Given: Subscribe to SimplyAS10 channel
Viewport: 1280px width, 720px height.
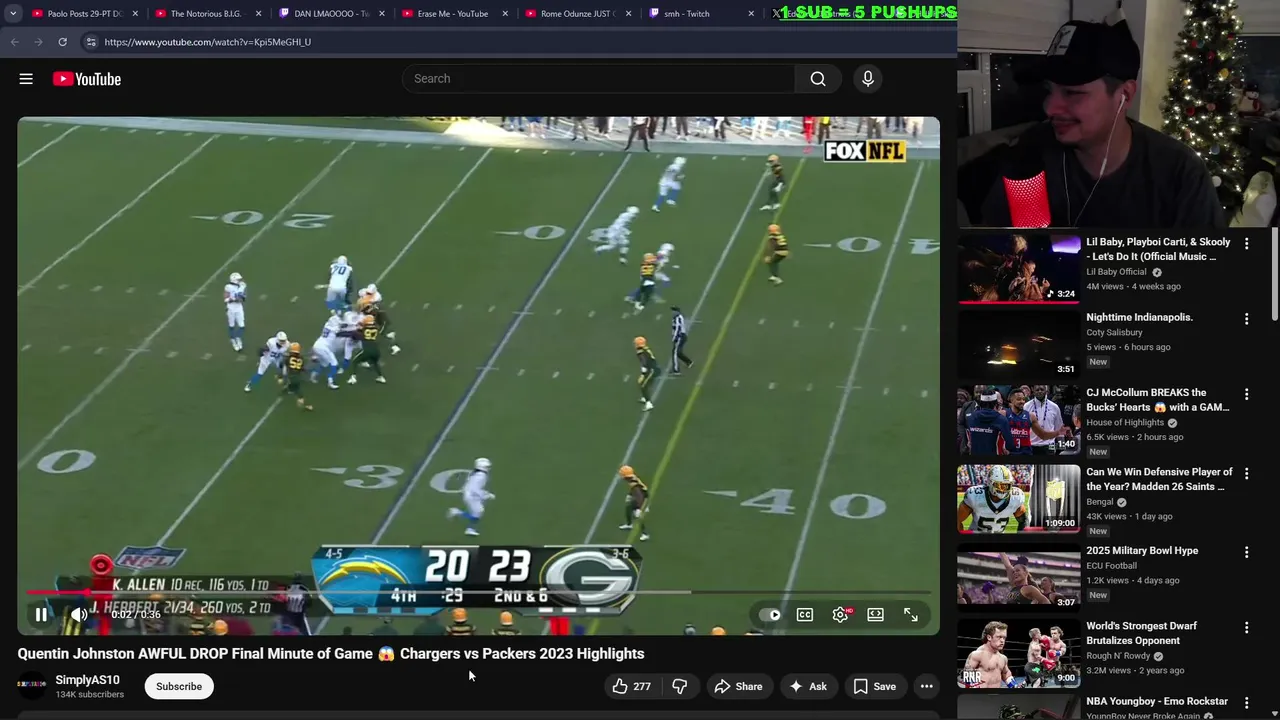Looking at the screenshot, I should [179, 686].
